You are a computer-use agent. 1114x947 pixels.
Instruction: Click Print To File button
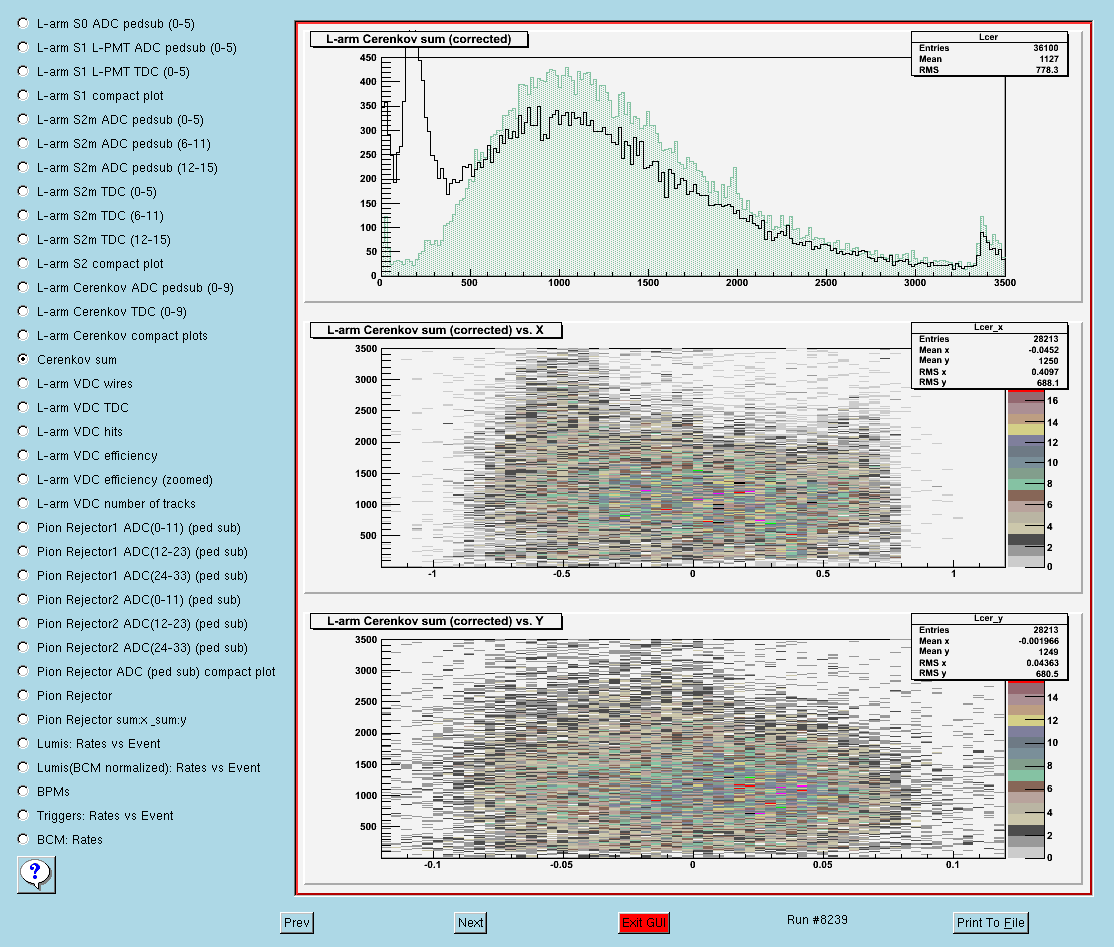tap(990, 923)
